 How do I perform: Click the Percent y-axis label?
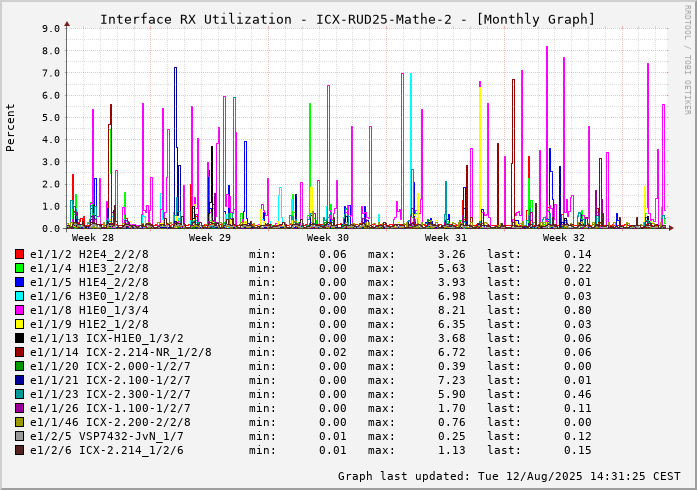tap(11, 127)
